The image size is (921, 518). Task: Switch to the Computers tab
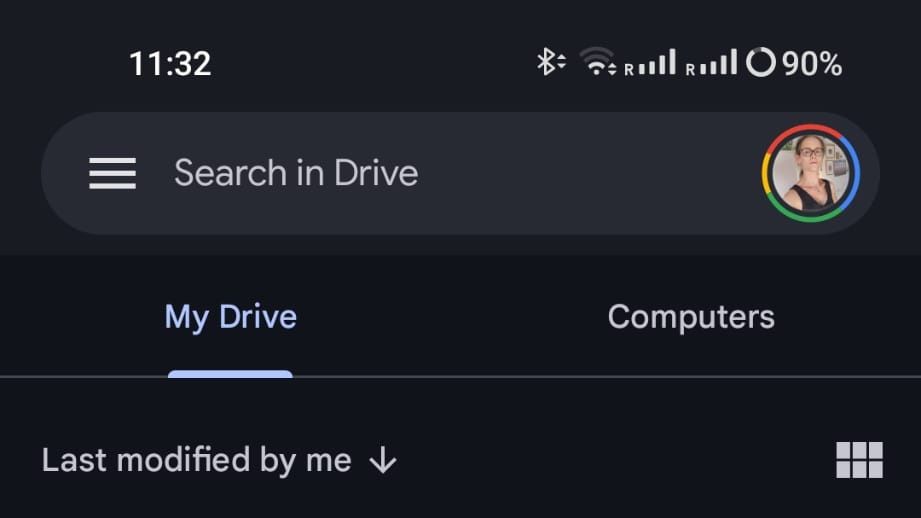(690, 317)
